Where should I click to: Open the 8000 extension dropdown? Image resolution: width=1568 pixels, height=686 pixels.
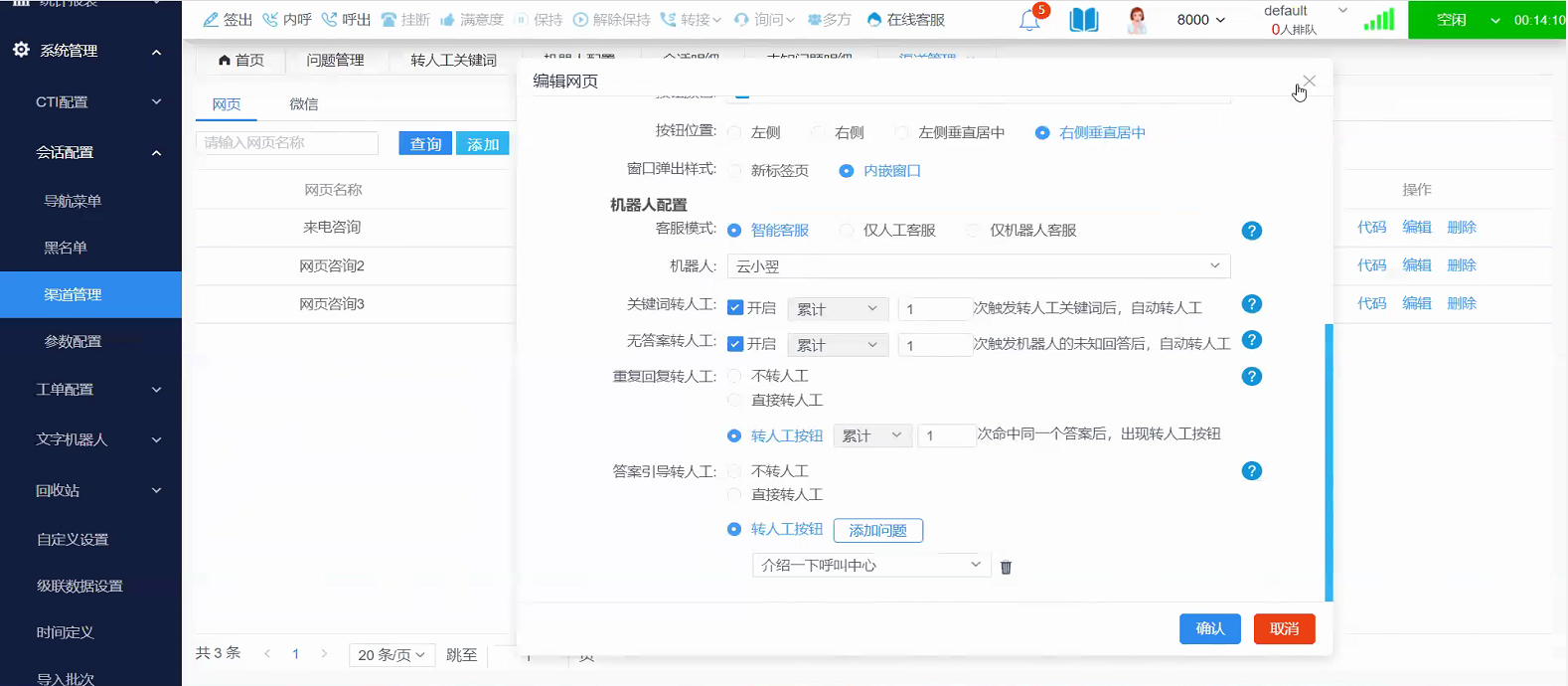click(x=1201, y=20)
